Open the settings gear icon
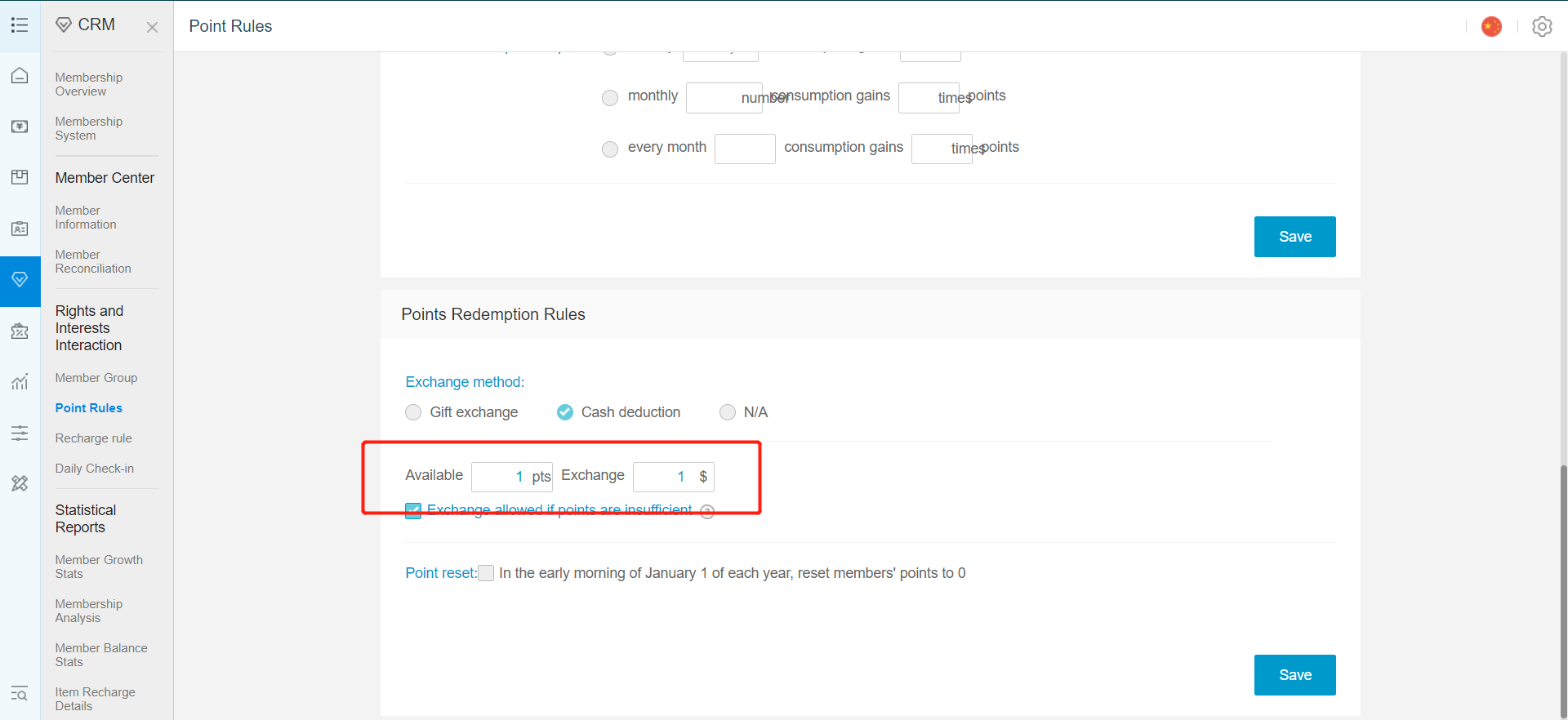Image resolution: width=1568 pixels, height=720 pixels. [x=1542, y=26]
